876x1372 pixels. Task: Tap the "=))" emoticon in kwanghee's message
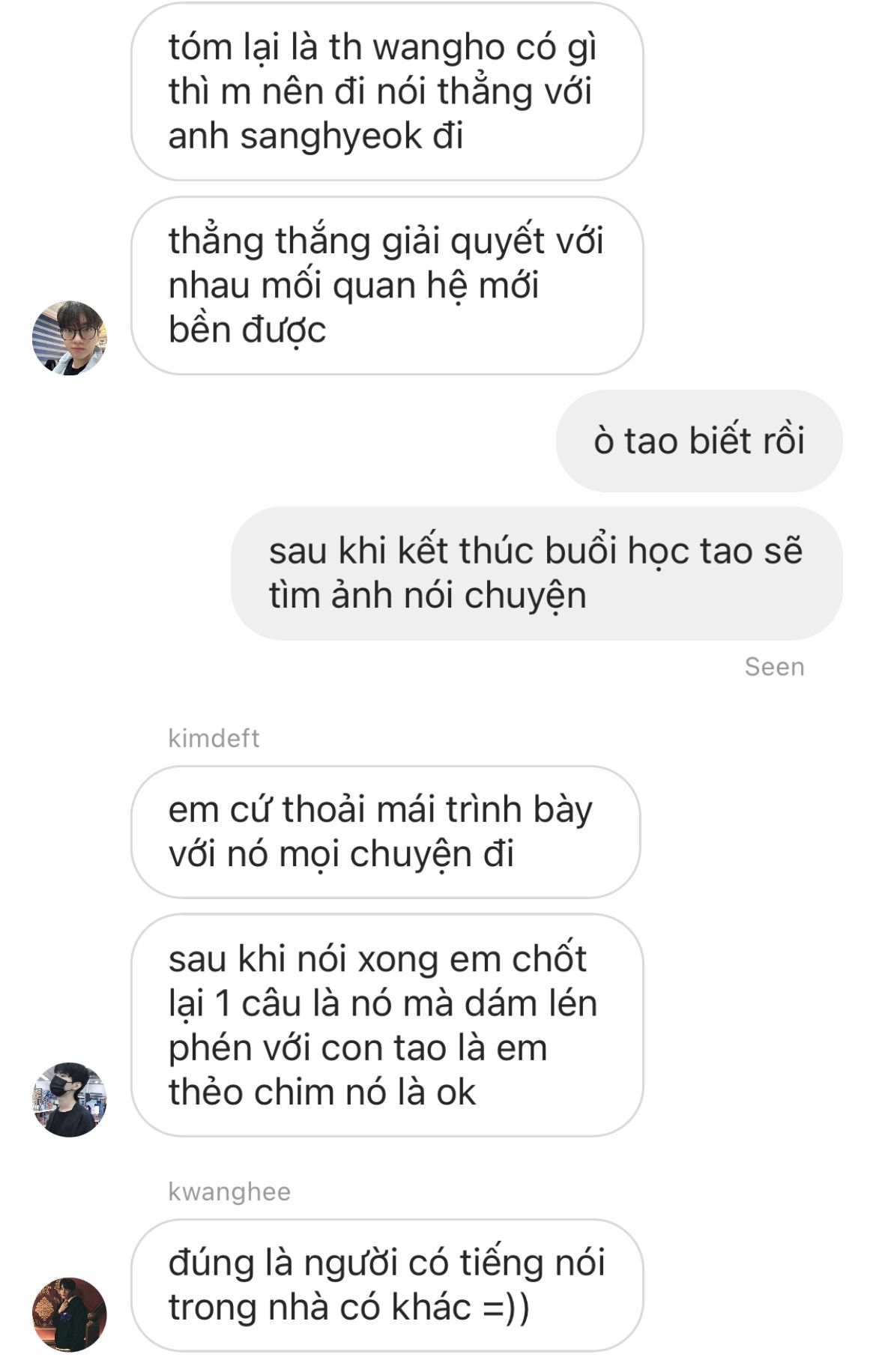click(506, 1308)
